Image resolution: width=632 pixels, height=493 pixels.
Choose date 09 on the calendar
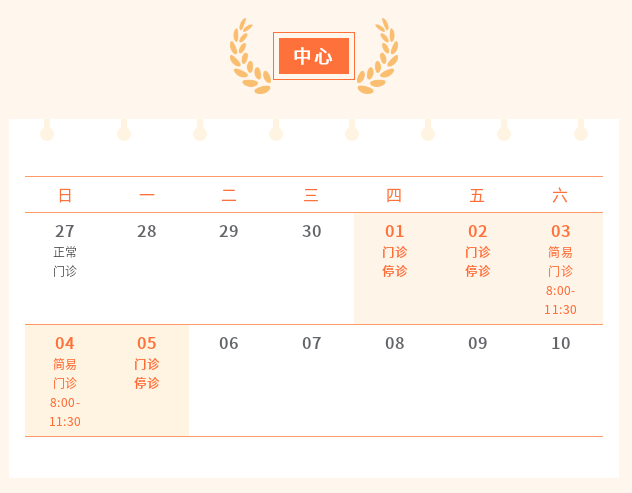coord(478,344)
